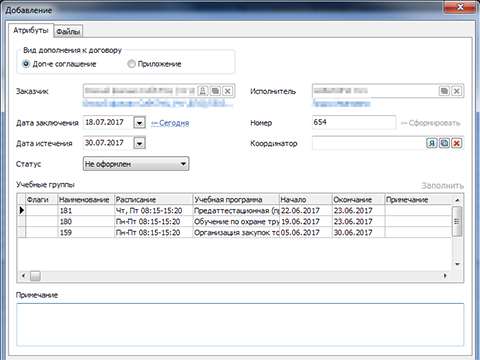This screenshot has width=480, height=360.
Task: Click the Расписание column header
Action: 154,199
